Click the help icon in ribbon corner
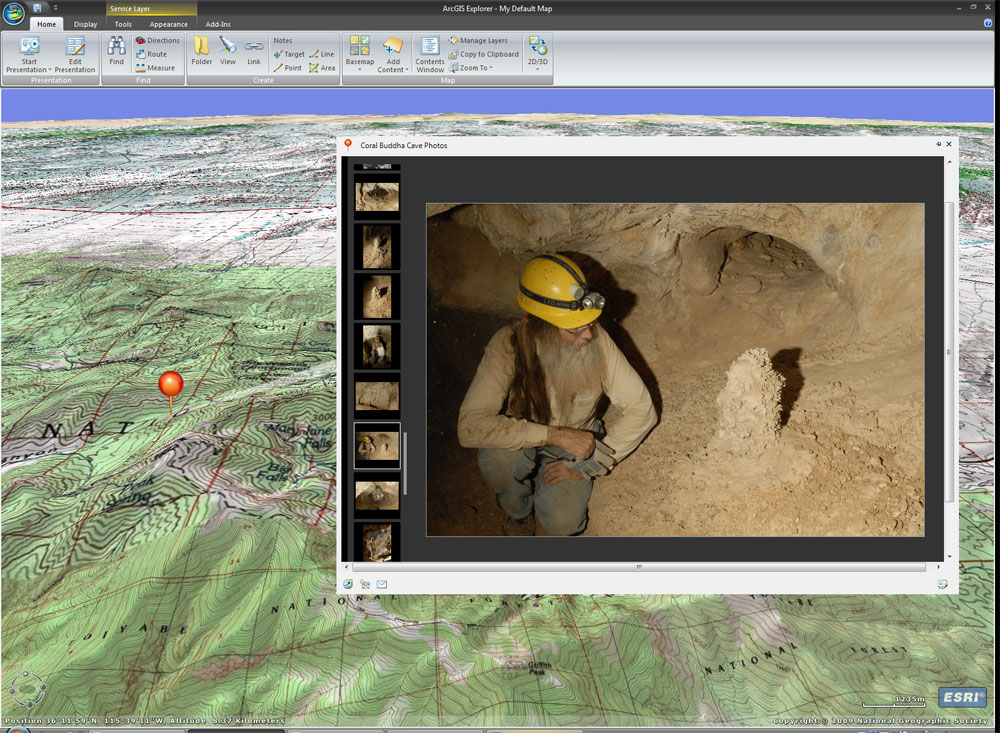Image resolution: width=1000 pixels, height=733 pixels. [988, 24]
